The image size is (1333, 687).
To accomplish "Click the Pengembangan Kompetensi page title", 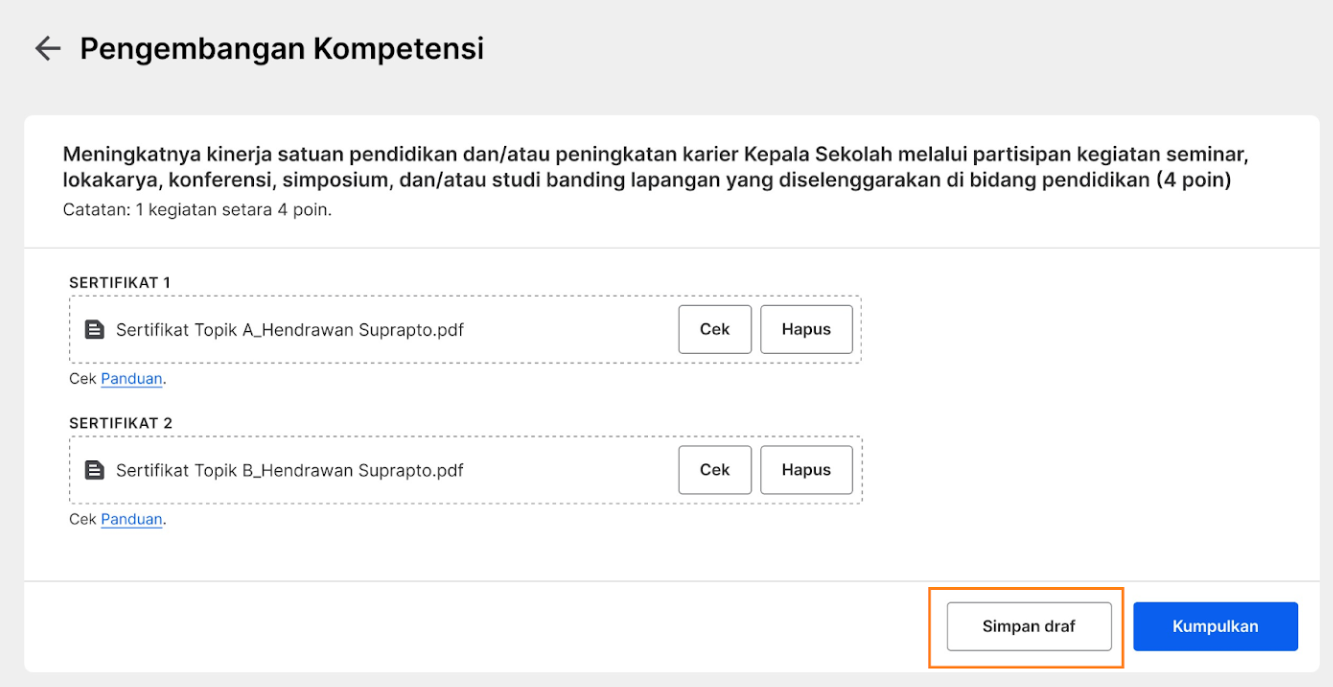I will (282, 48).
